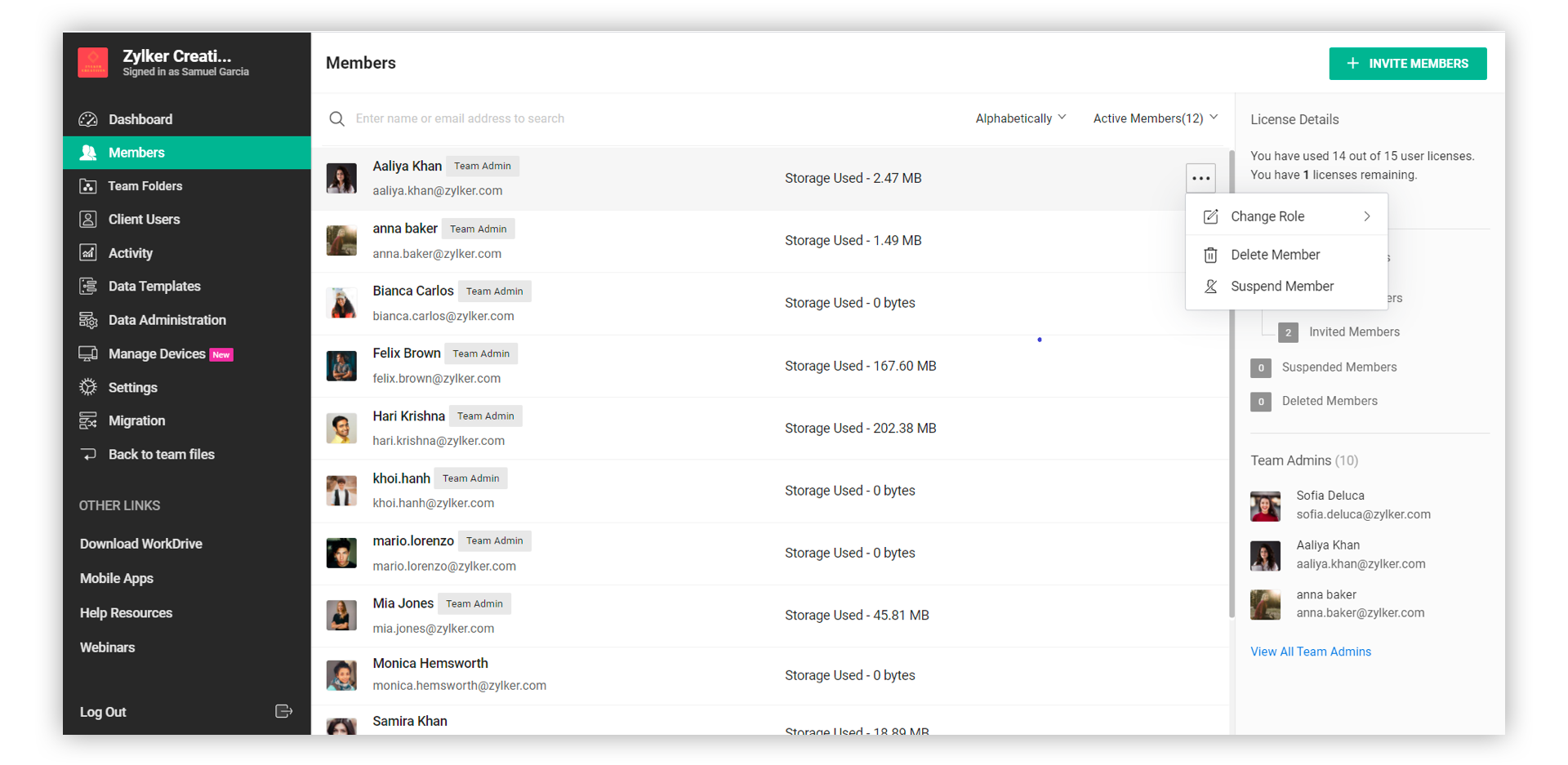Expand the Change Role submenu arrow
Viewport: 1568px width, 765px height.
tap(1366, 216)
